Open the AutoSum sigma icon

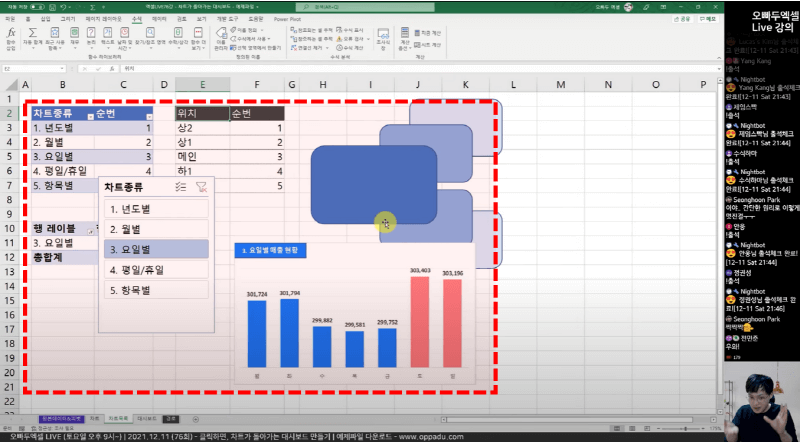click(x=32, y=39)
